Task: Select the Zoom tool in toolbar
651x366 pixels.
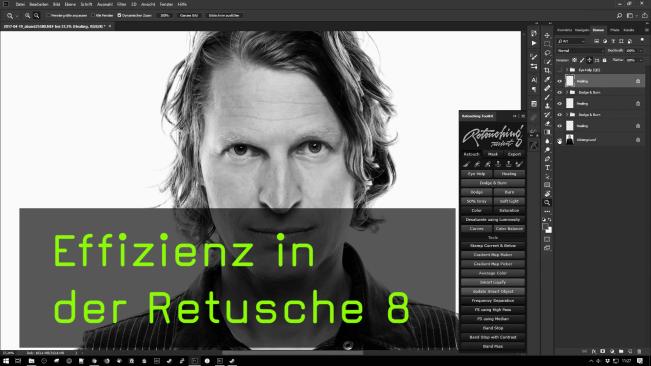Action: click(547, 203)
